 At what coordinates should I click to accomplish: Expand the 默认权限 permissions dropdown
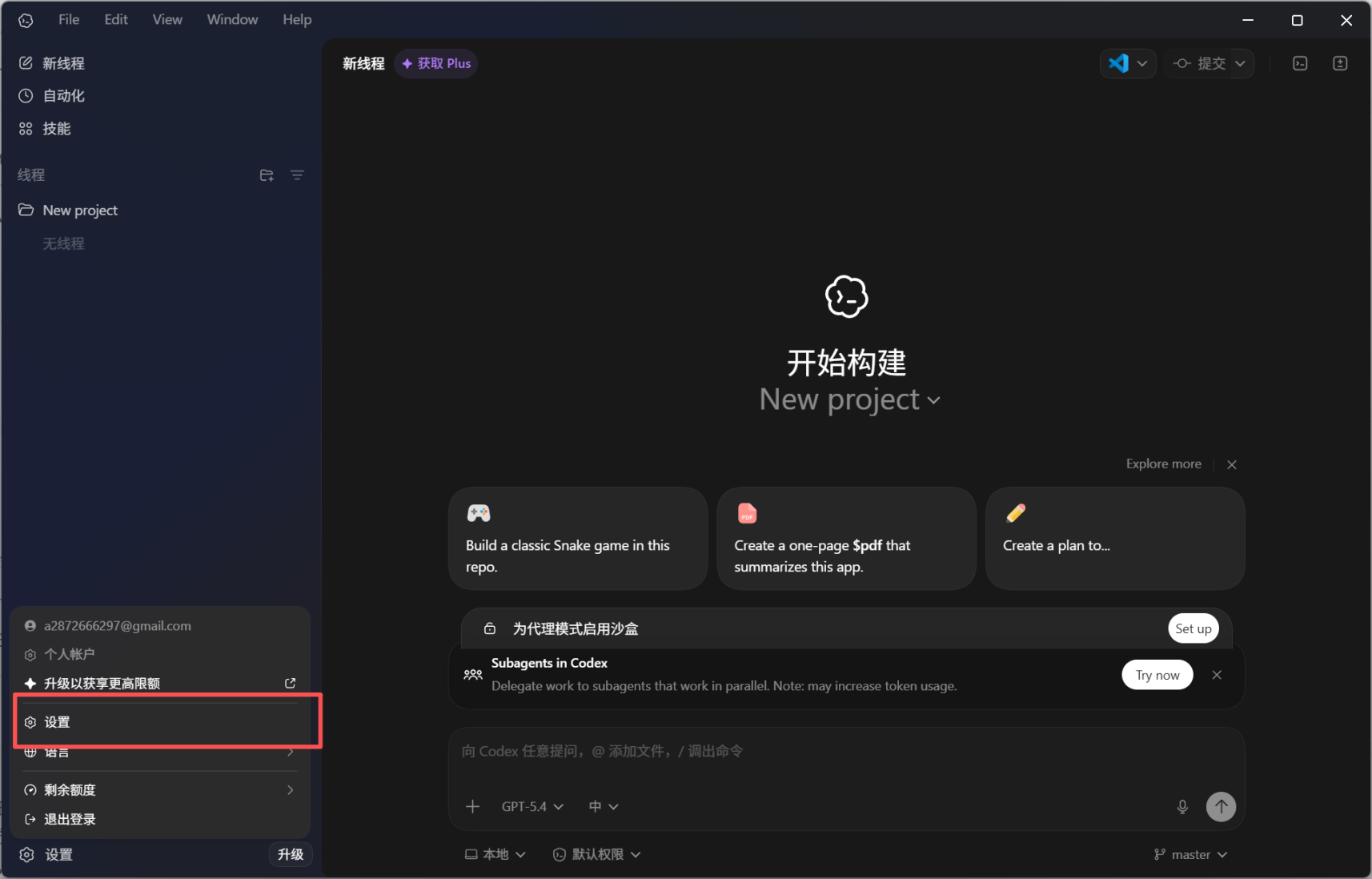[x=597, y=855]
